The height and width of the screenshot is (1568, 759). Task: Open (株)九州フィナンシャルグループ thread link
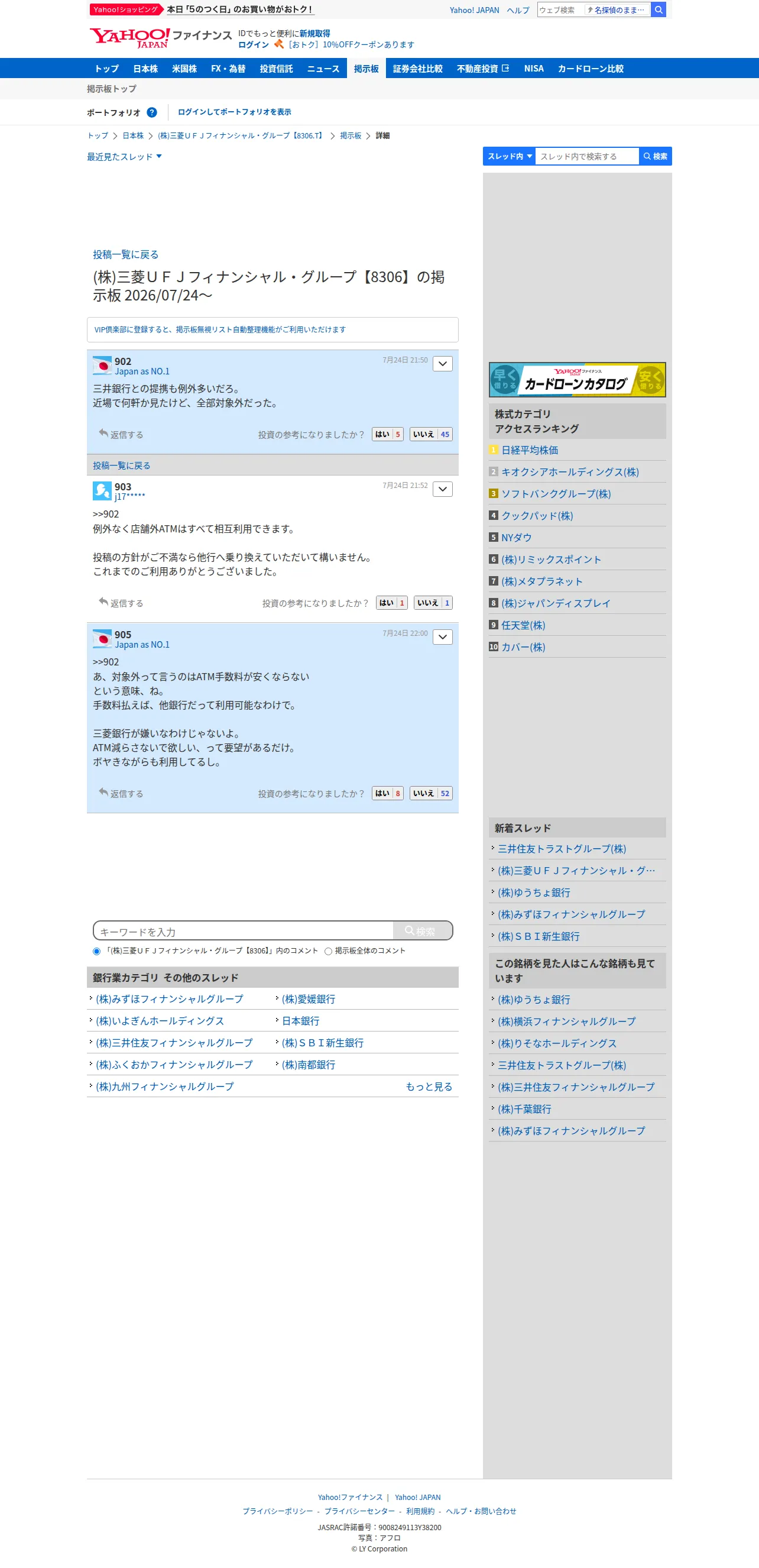pyautogui.click(x=165, y=1087)
